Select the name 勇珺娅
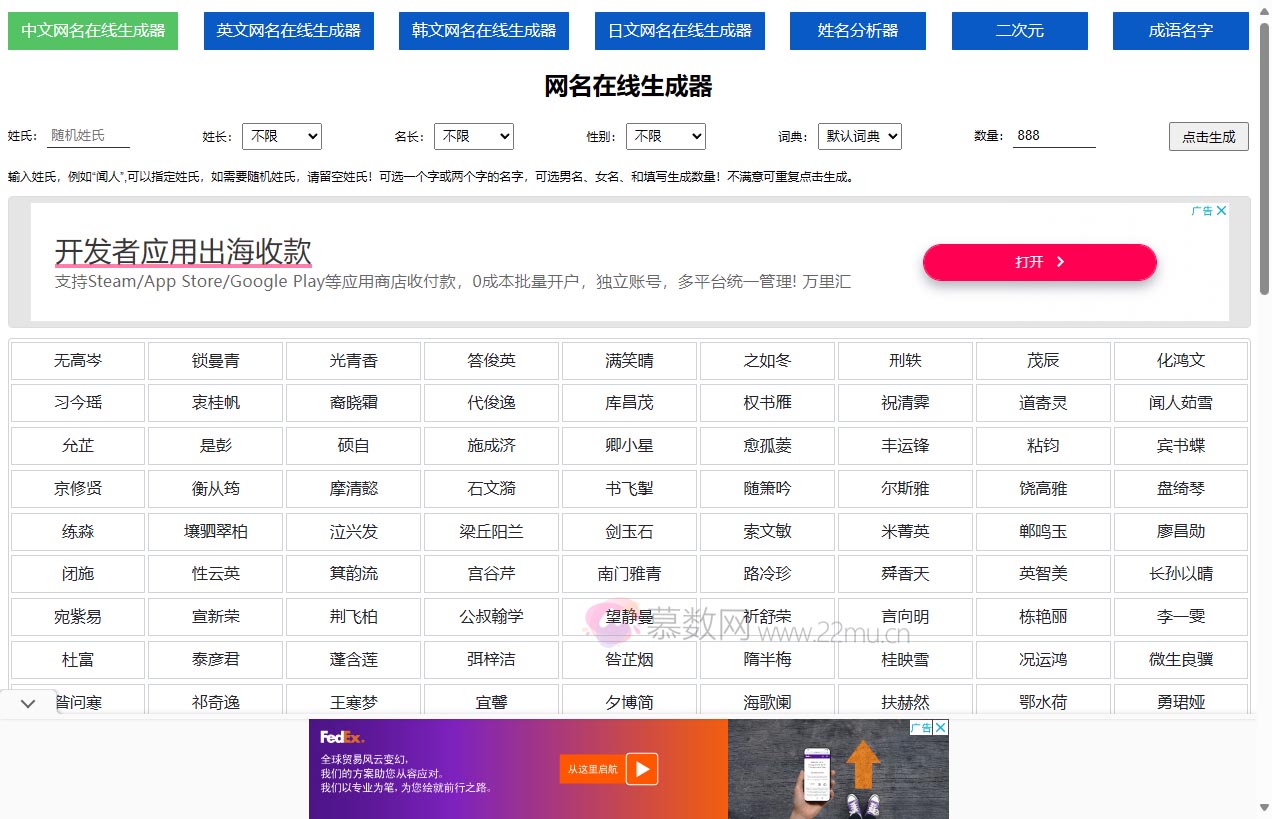1272x819 pixels. [x=1181, y=702]
